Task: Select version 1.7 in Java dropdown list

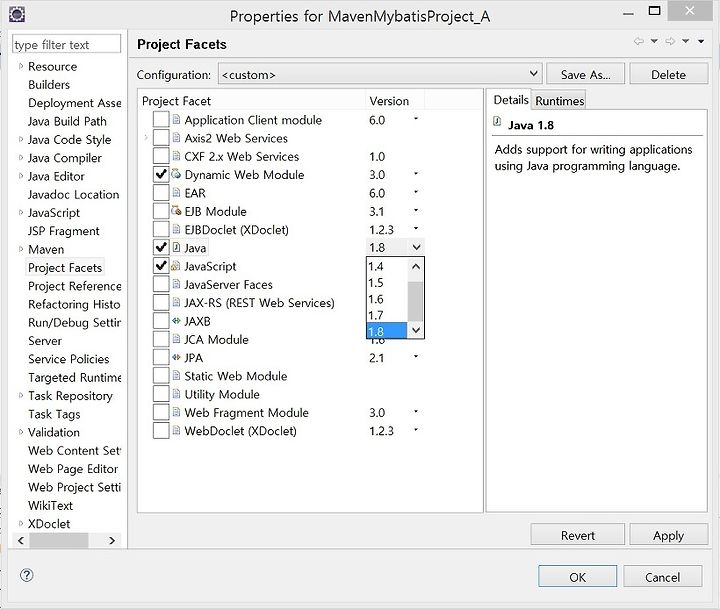Action: 387,315
